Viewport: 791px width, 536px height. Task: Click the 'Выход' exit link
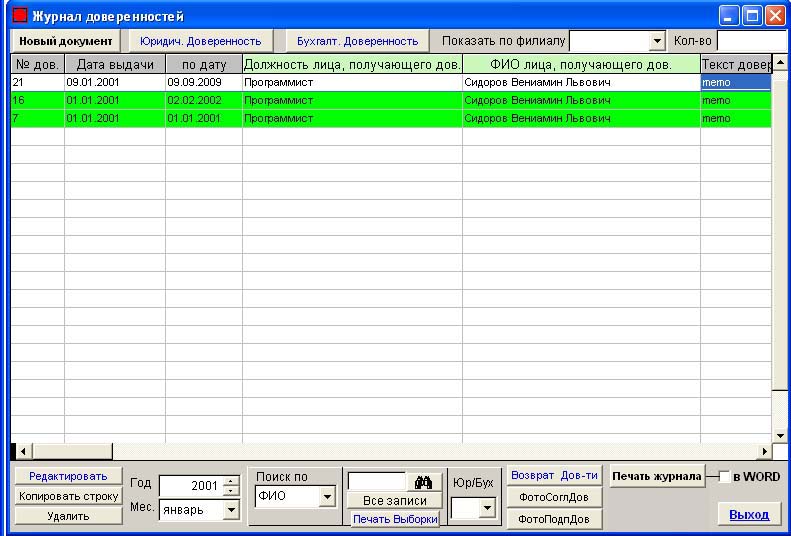tap(749, 515)
